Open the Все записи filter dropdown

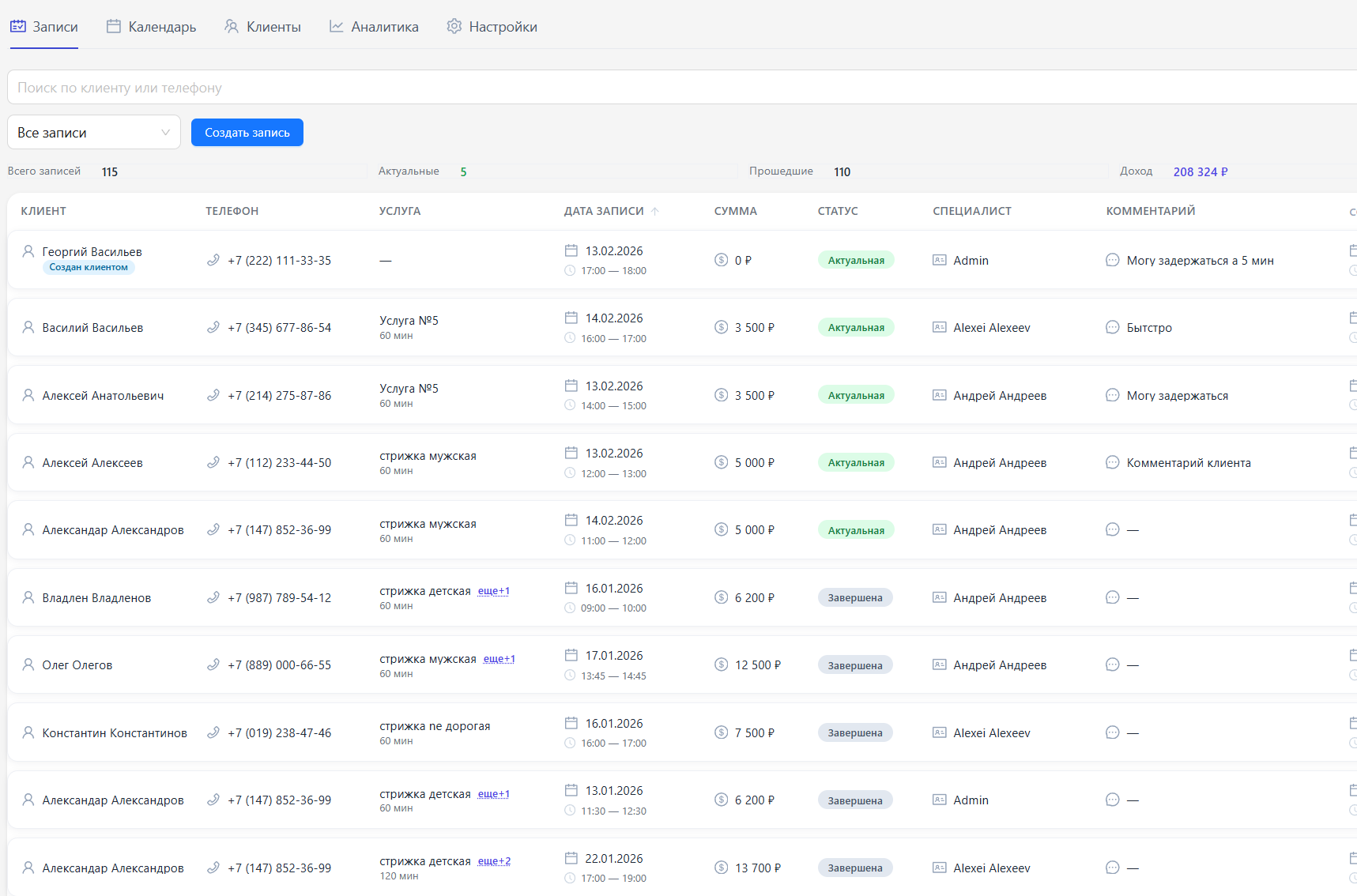pos(94,133)
